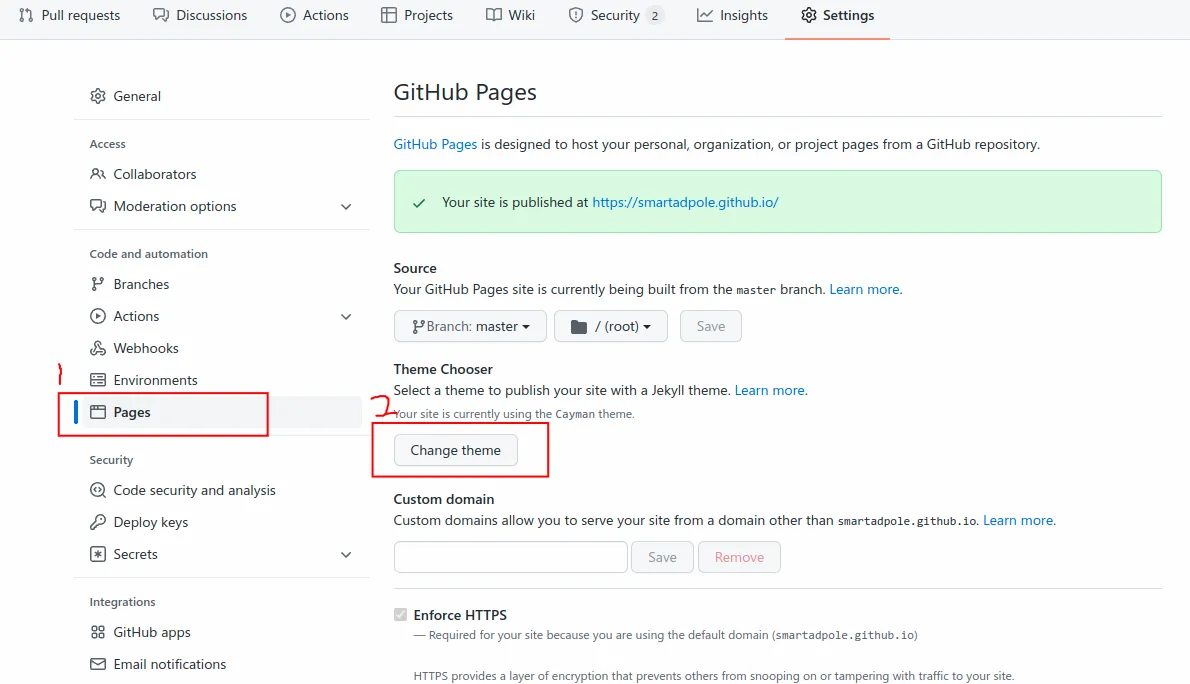This screenshot has height=684, width=1190.
Task: Click the custom domain input field
Action: coord(511,557)
